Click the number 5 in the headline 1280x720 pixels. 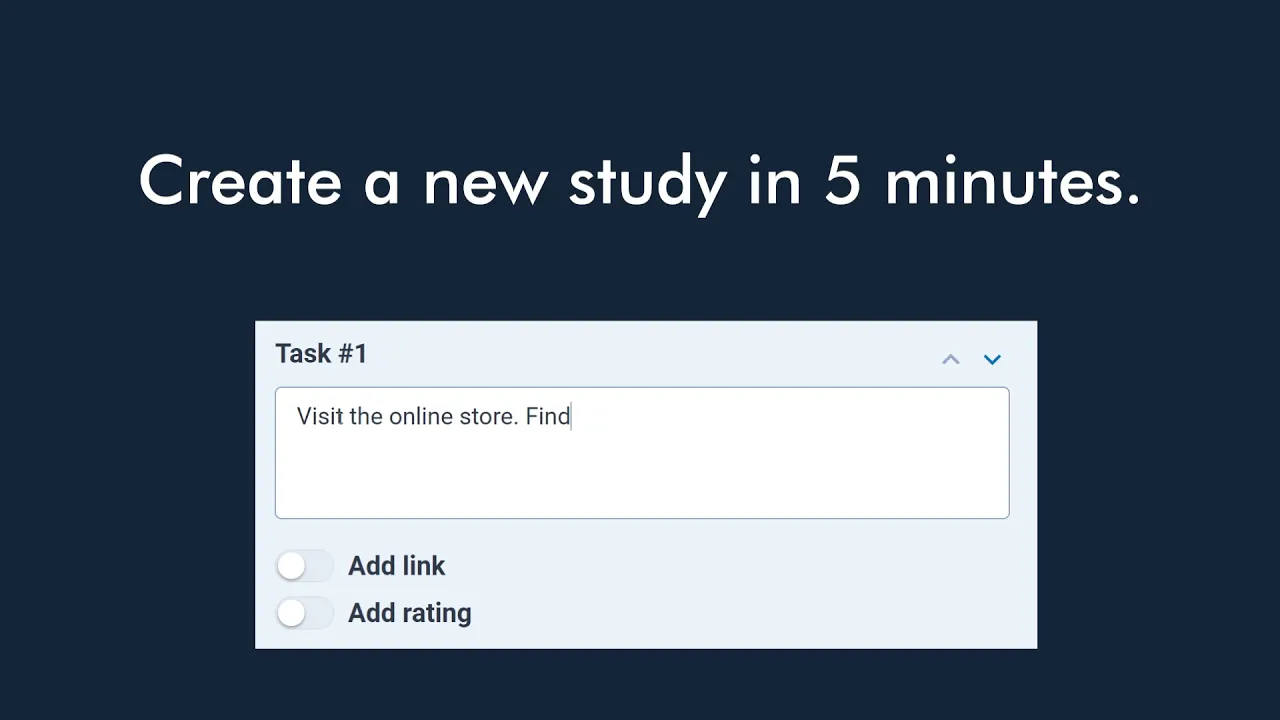click(x=843, y=182)
